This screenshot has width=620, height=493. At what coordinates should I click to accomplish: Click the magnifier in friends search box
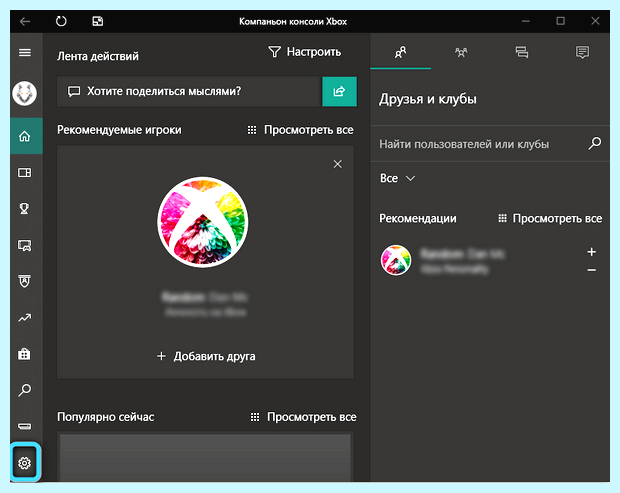[595, 143]
